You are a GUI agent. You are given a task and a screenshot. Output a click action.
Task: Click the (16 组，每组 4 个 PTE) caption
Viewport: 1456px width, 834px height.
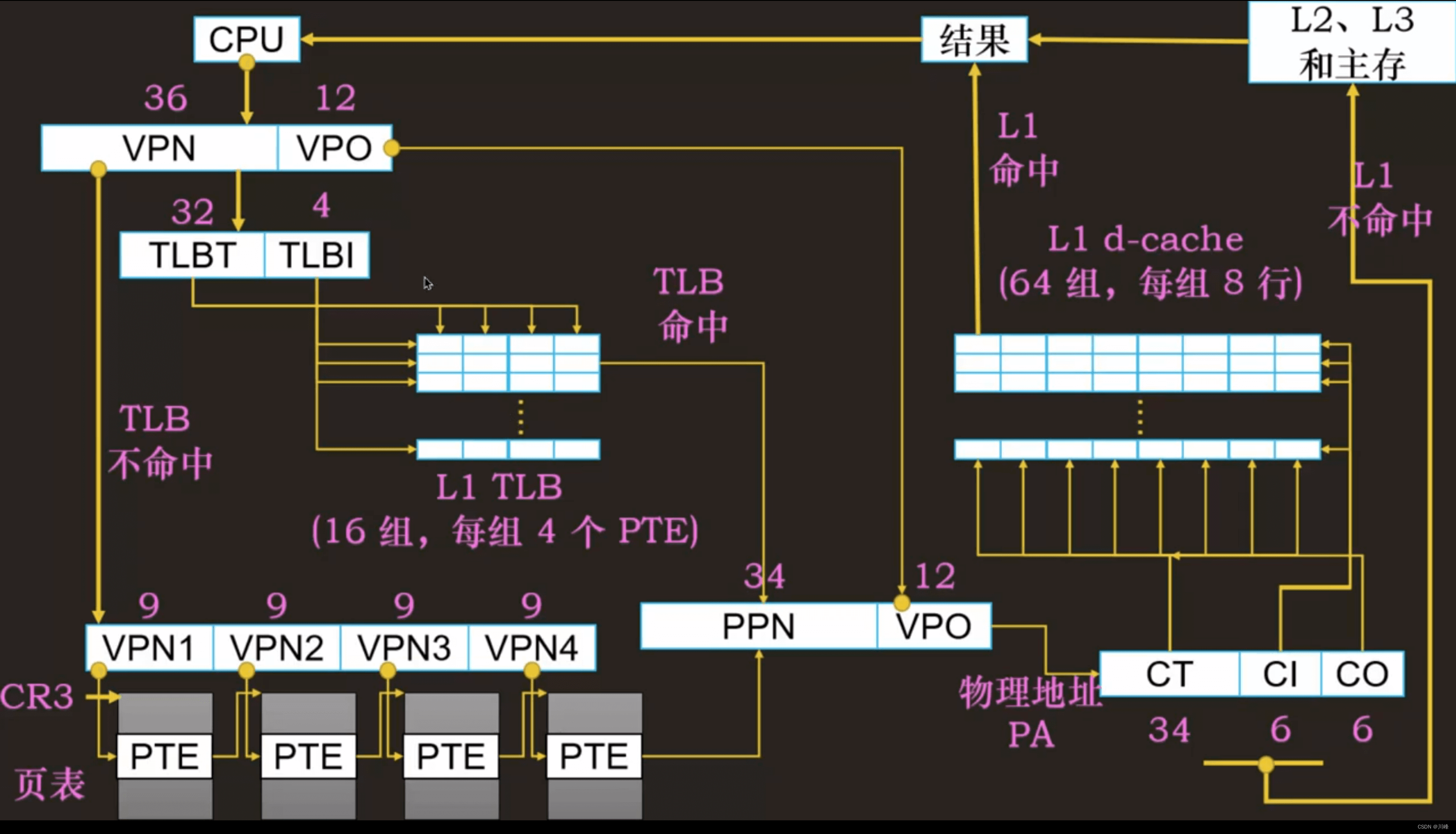tap(505, 531)
